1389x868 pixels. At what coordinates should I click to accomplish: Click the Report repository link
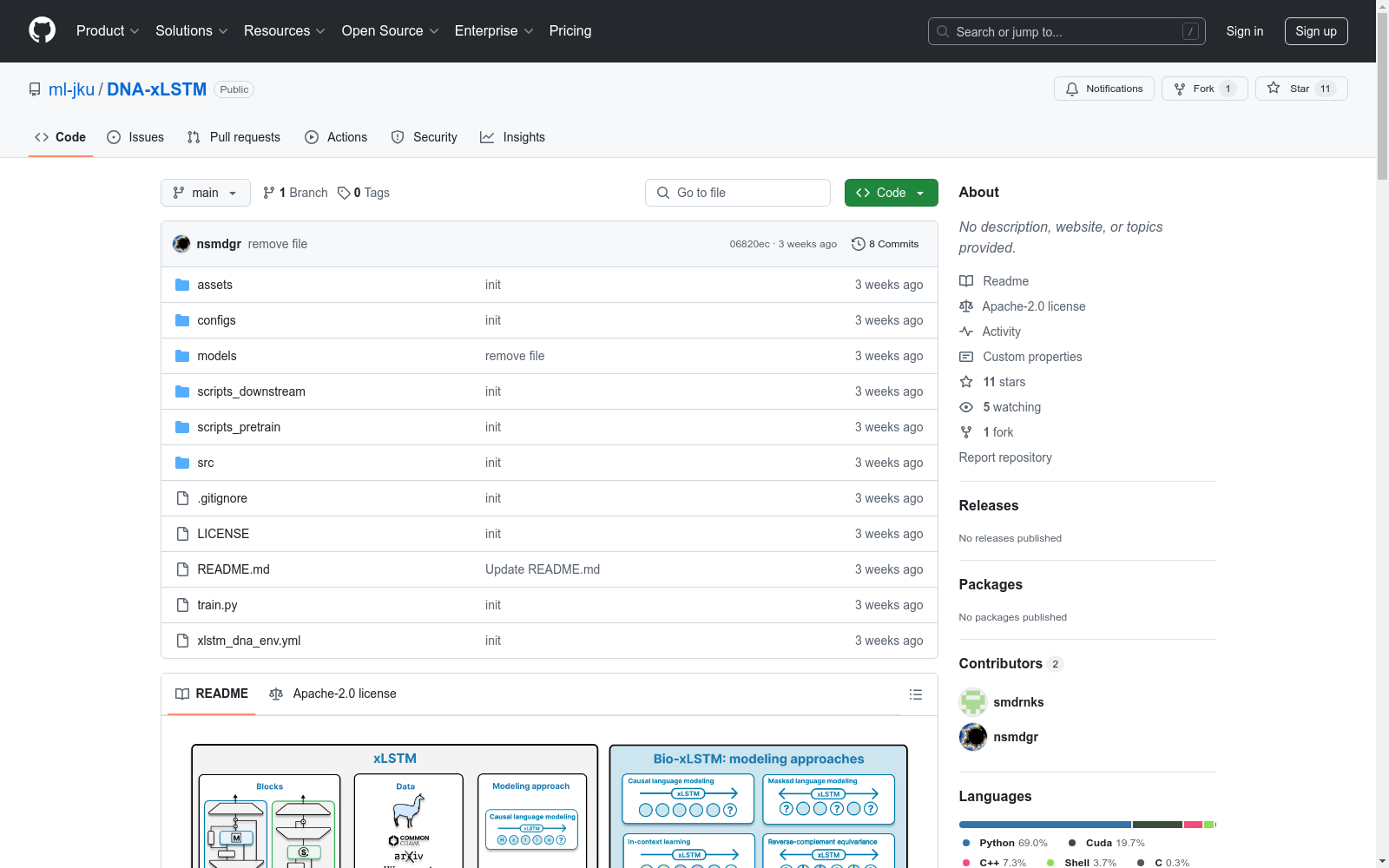(x=1005, y=457)
